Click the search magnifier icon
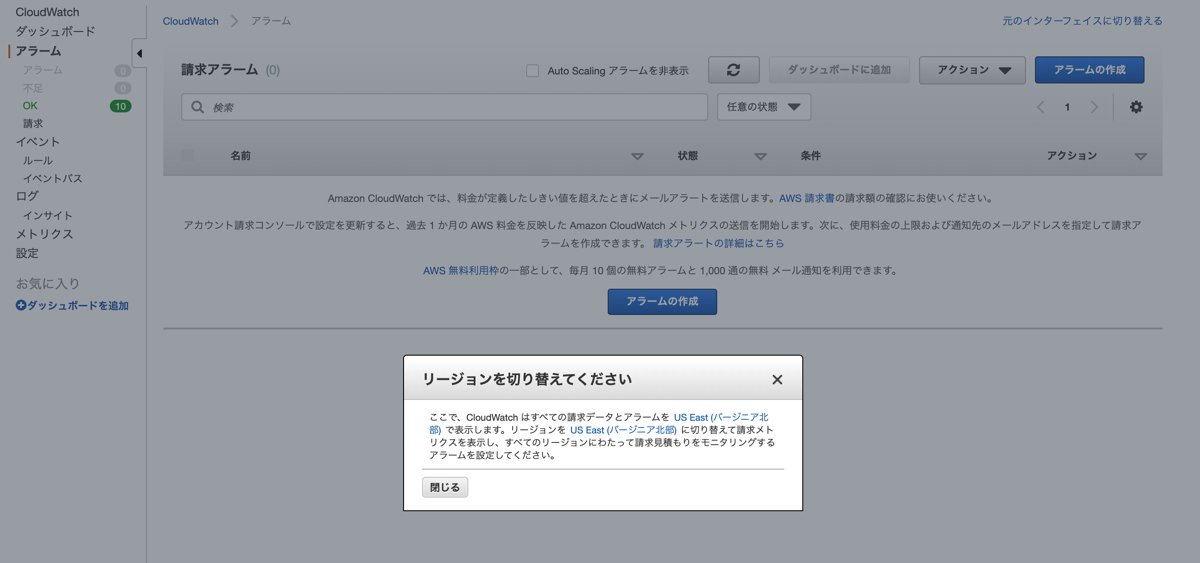This screenshot has height=563, width=1200. click(x=198, y=107)
